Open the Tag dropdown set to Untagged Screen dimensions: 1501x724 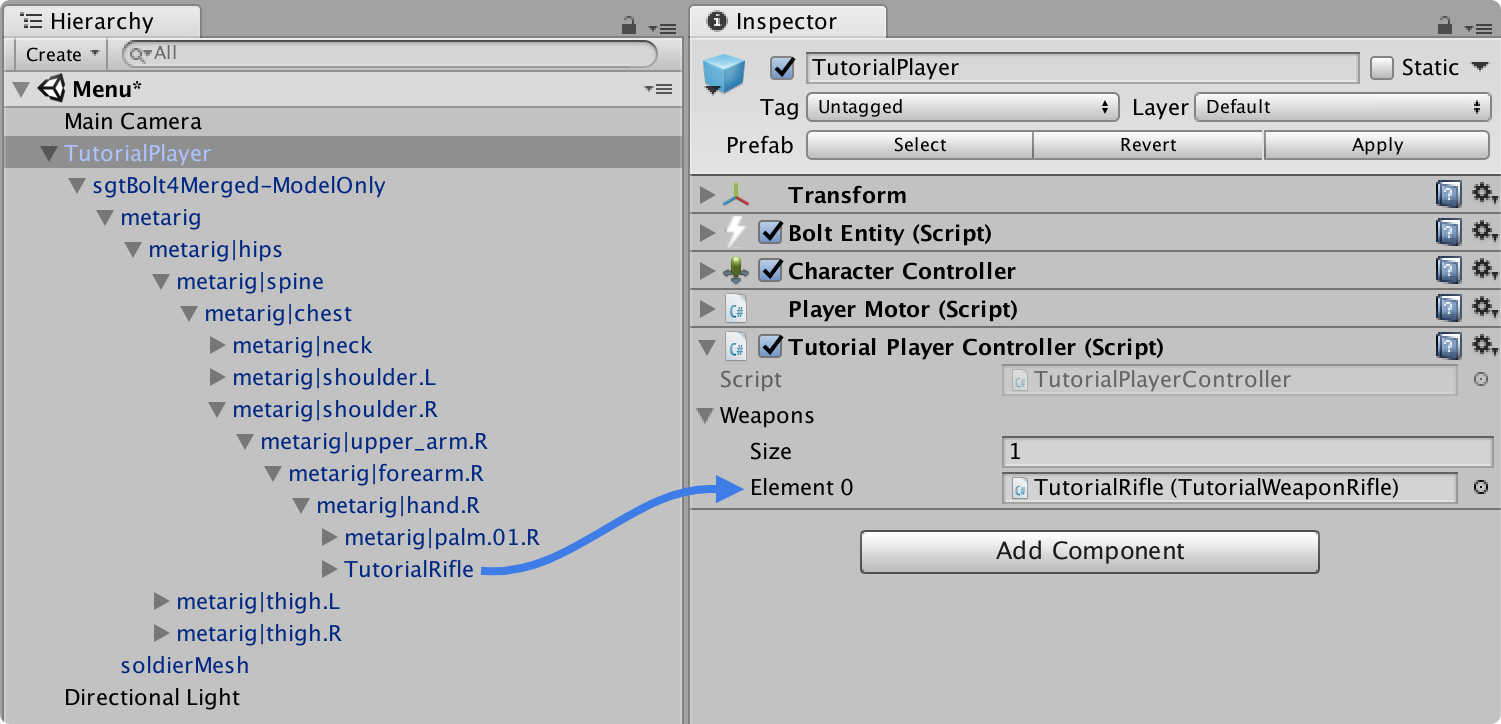pos(964,107)
